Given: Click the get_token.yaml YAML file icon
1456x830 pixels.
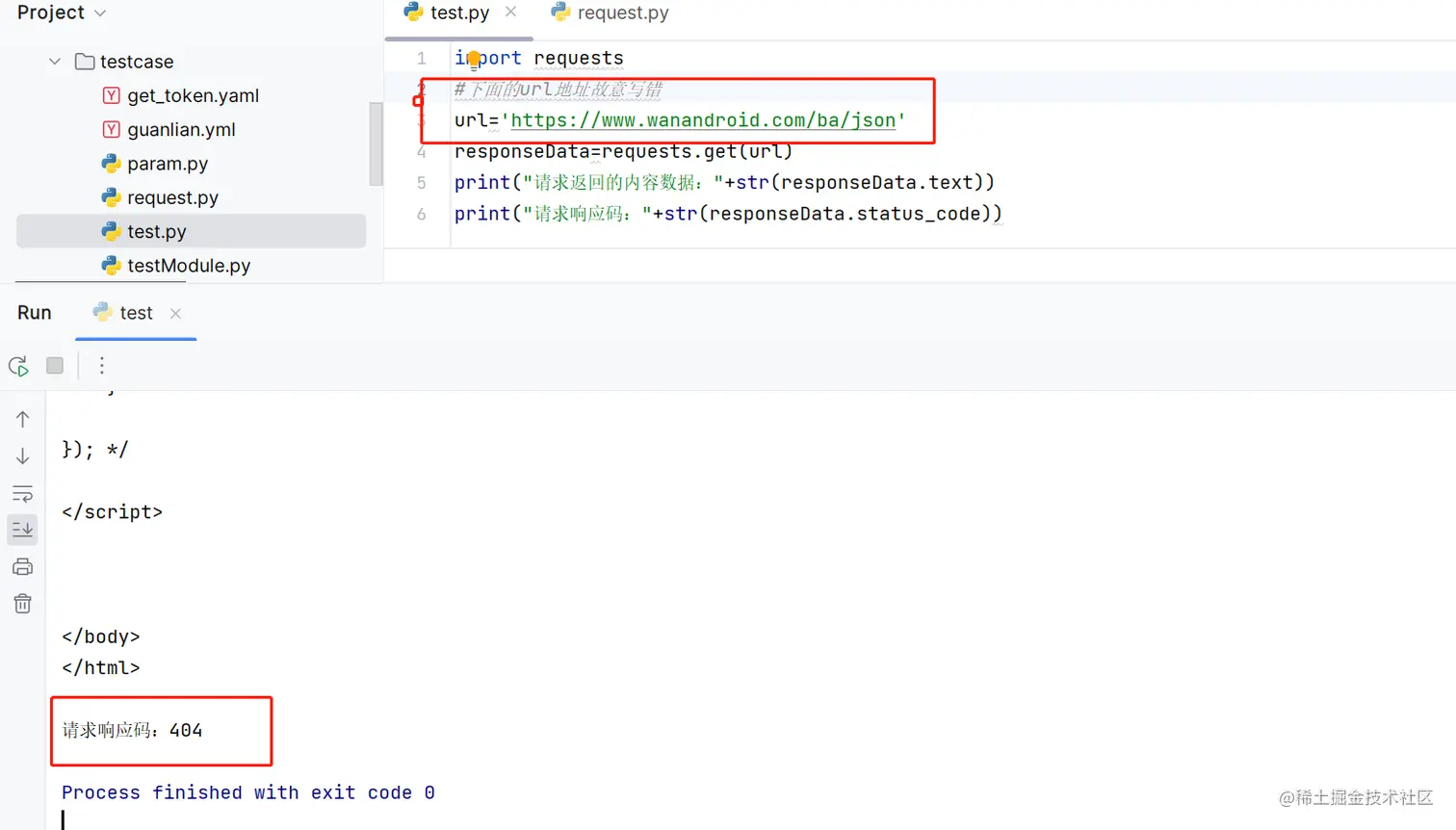Looking at the screenshot, I should (112, 95).
